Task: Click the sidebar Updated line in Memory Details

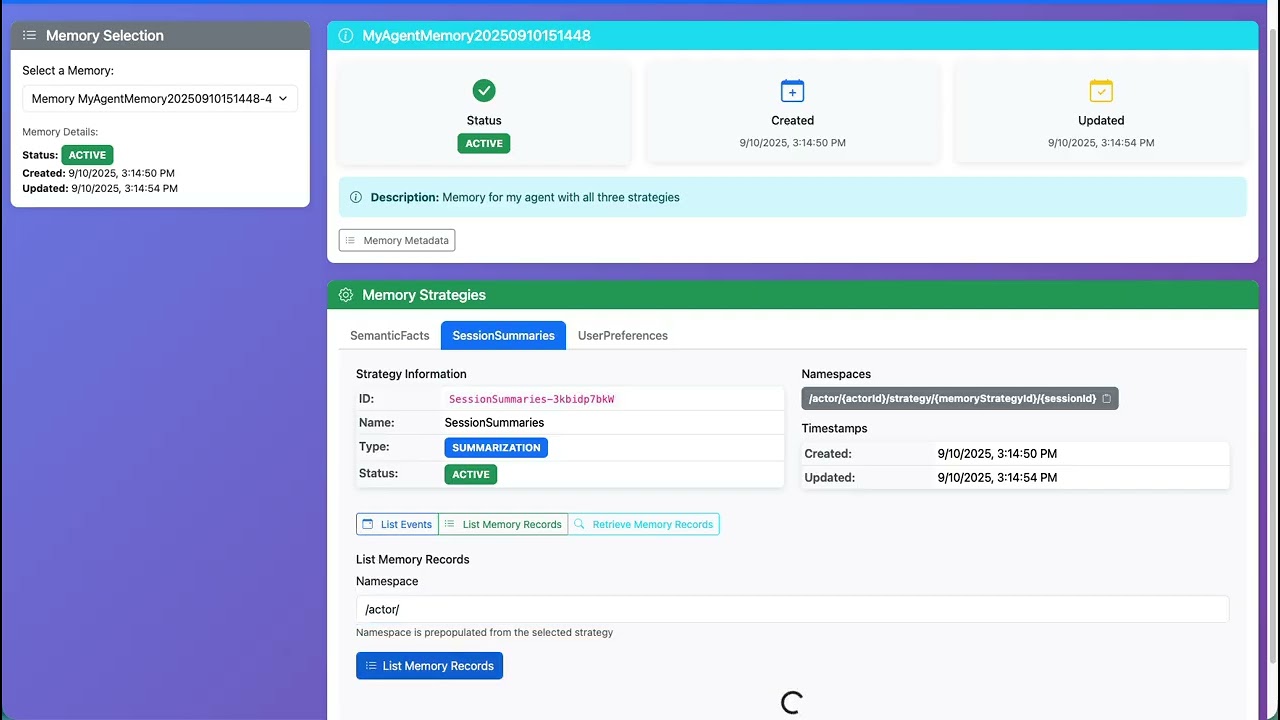Action: tap(100, 188)
